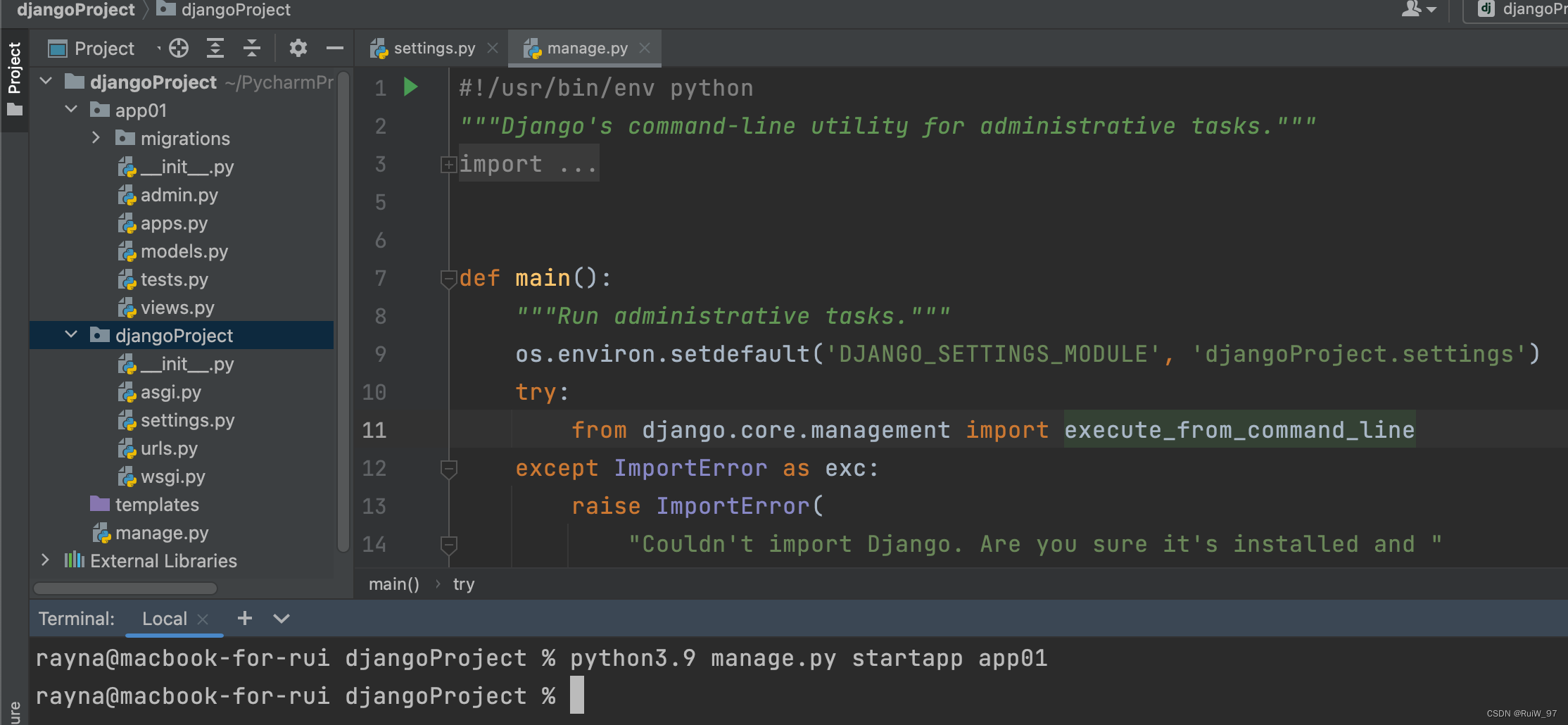Click the djangoProject run configuration icon
The width and height of the screenshot is (1568, 725).
pos(1484,10)
